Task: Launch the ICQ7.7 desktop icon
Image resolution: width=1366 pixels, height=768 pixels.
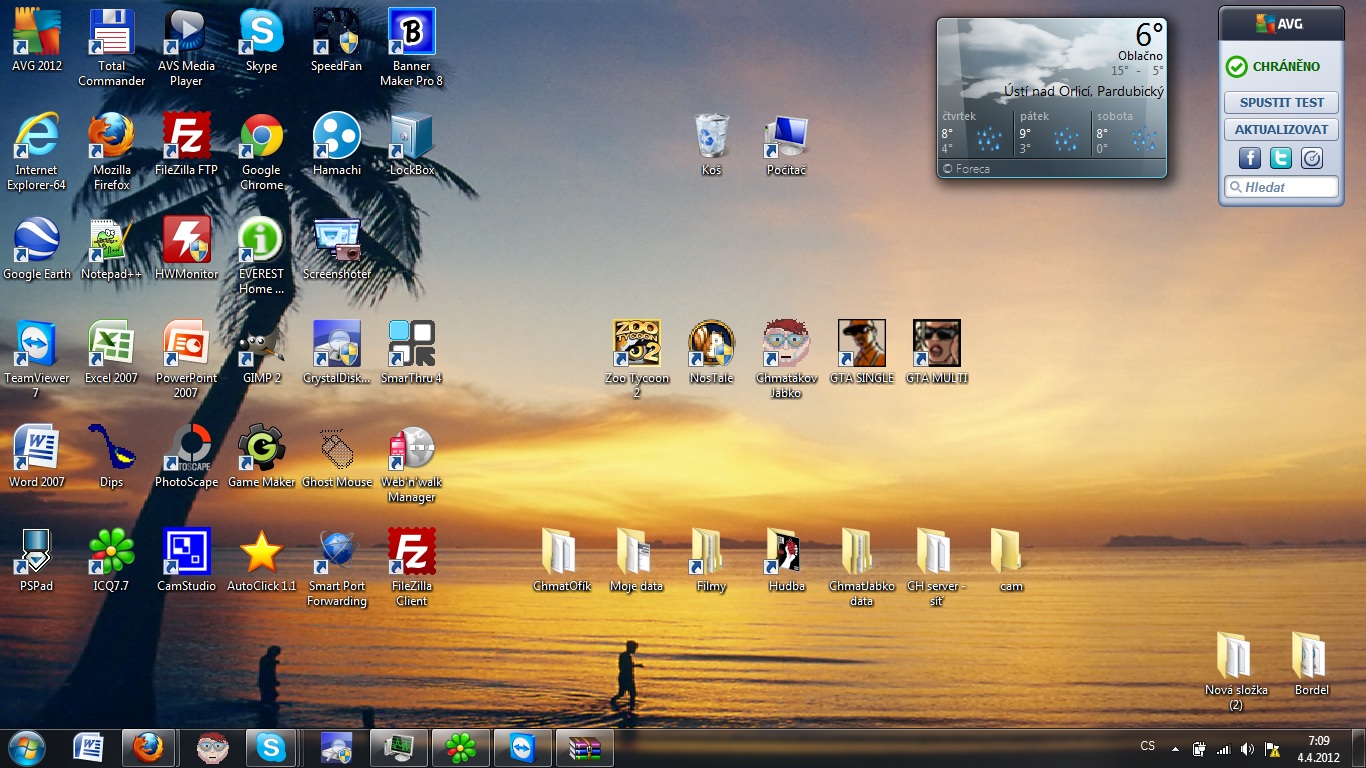Action: click(111, 552)
